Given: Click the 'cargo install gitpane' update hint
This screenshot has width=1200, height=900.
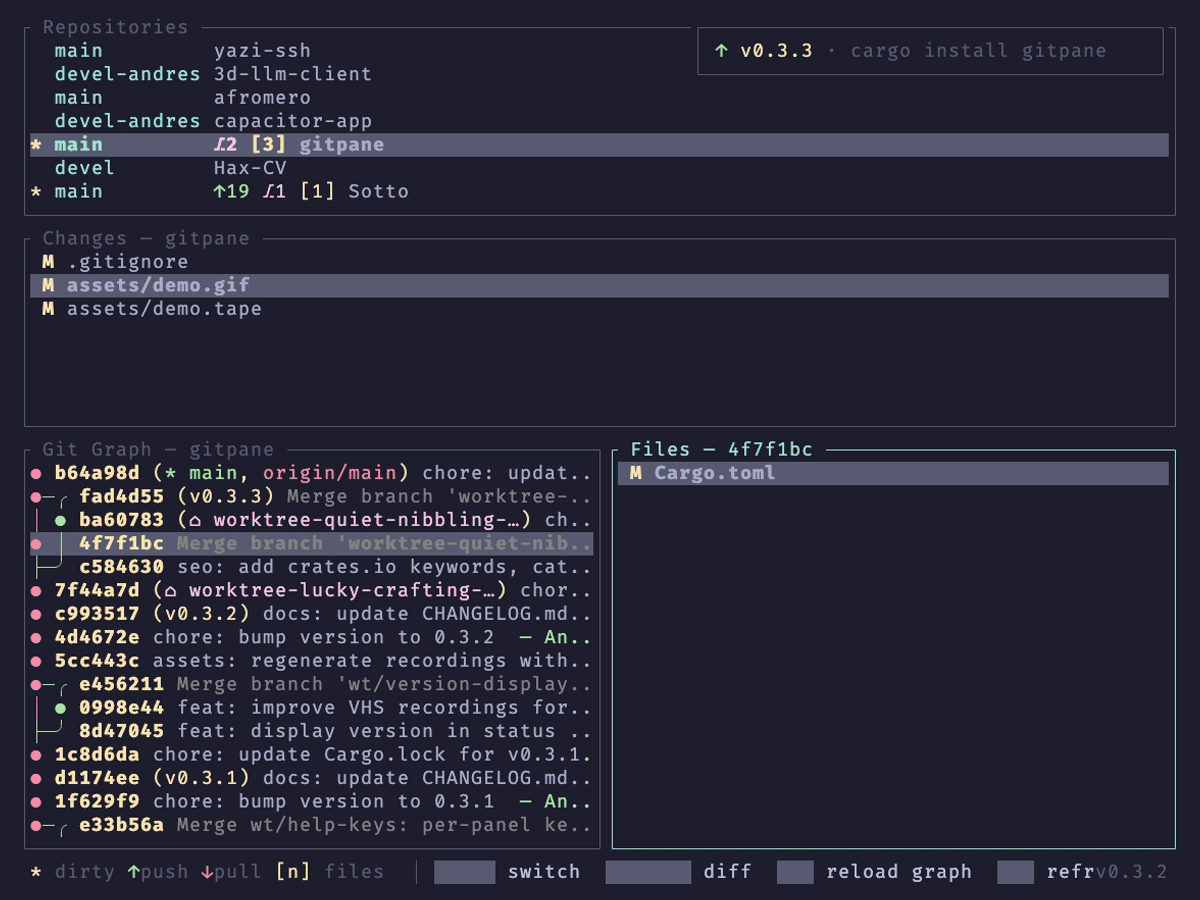Looking at the screenshot, I should [978, 51].
